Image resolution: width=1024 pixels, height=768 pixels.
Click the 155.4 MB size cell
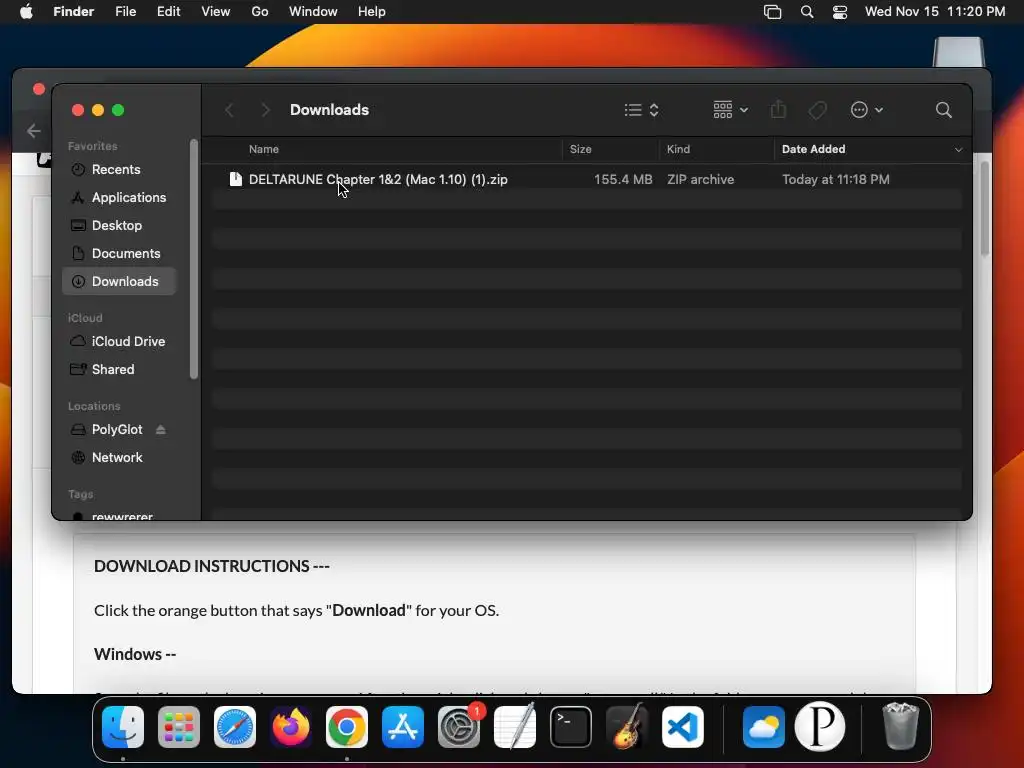(623, 180)
